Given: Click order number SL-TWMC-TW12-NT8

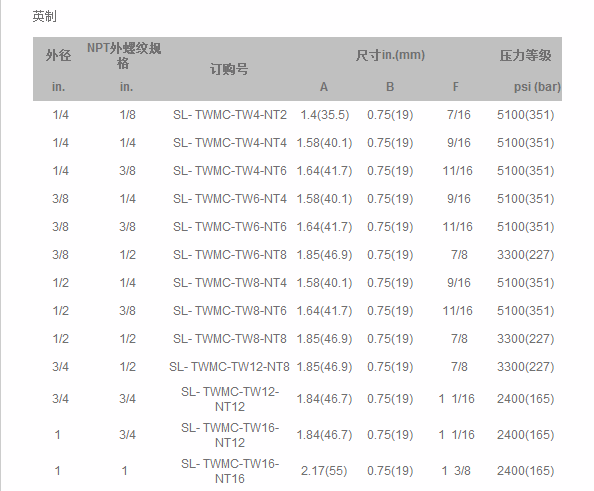Looking at the screenshot, I should tap(229, 367).
